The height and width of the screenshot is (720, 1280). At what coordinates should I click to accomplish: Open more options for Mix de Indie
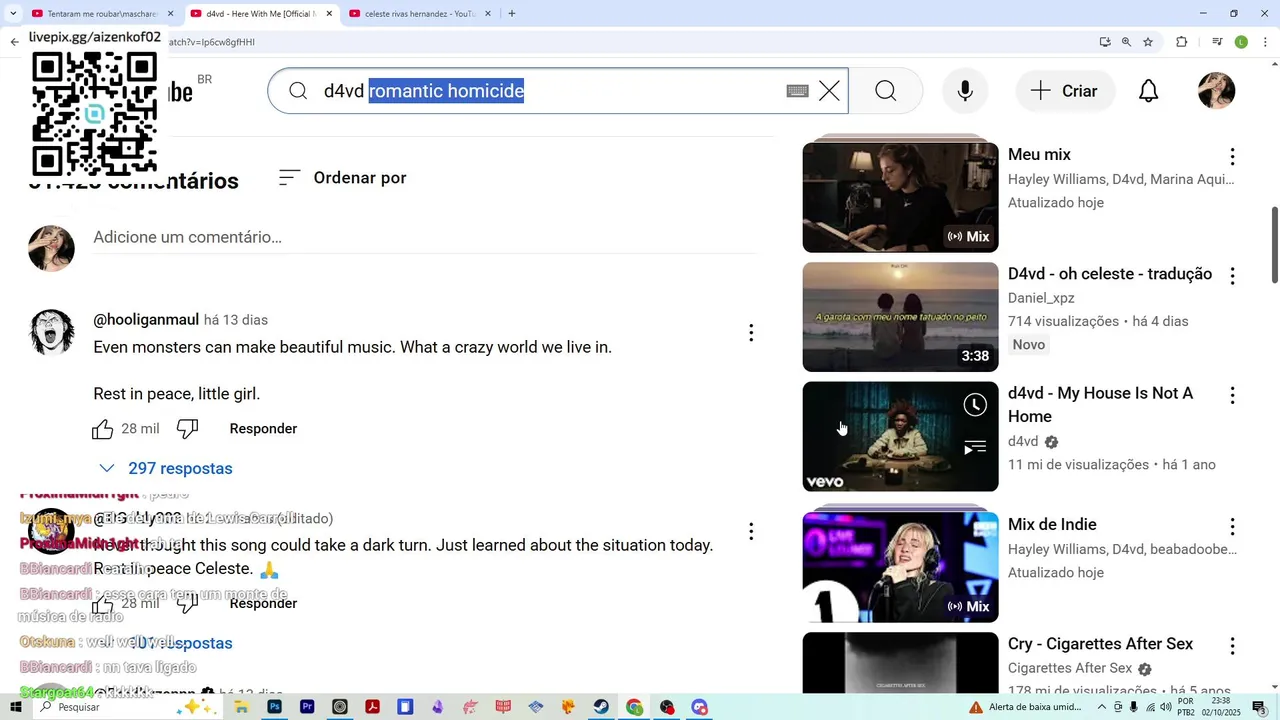tap(1232, 526)
